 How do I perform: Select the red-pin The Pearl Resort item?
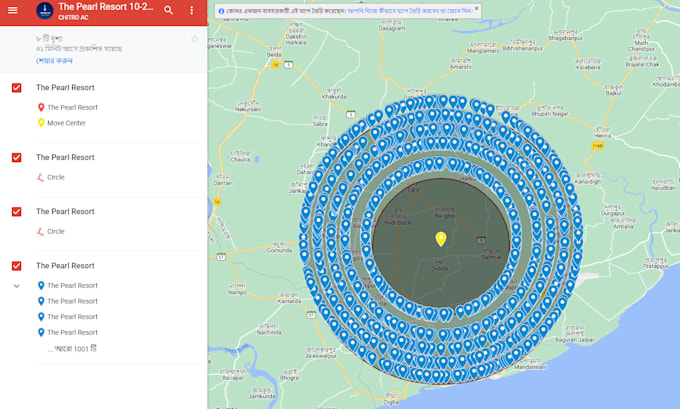click(x=72, y=107)
